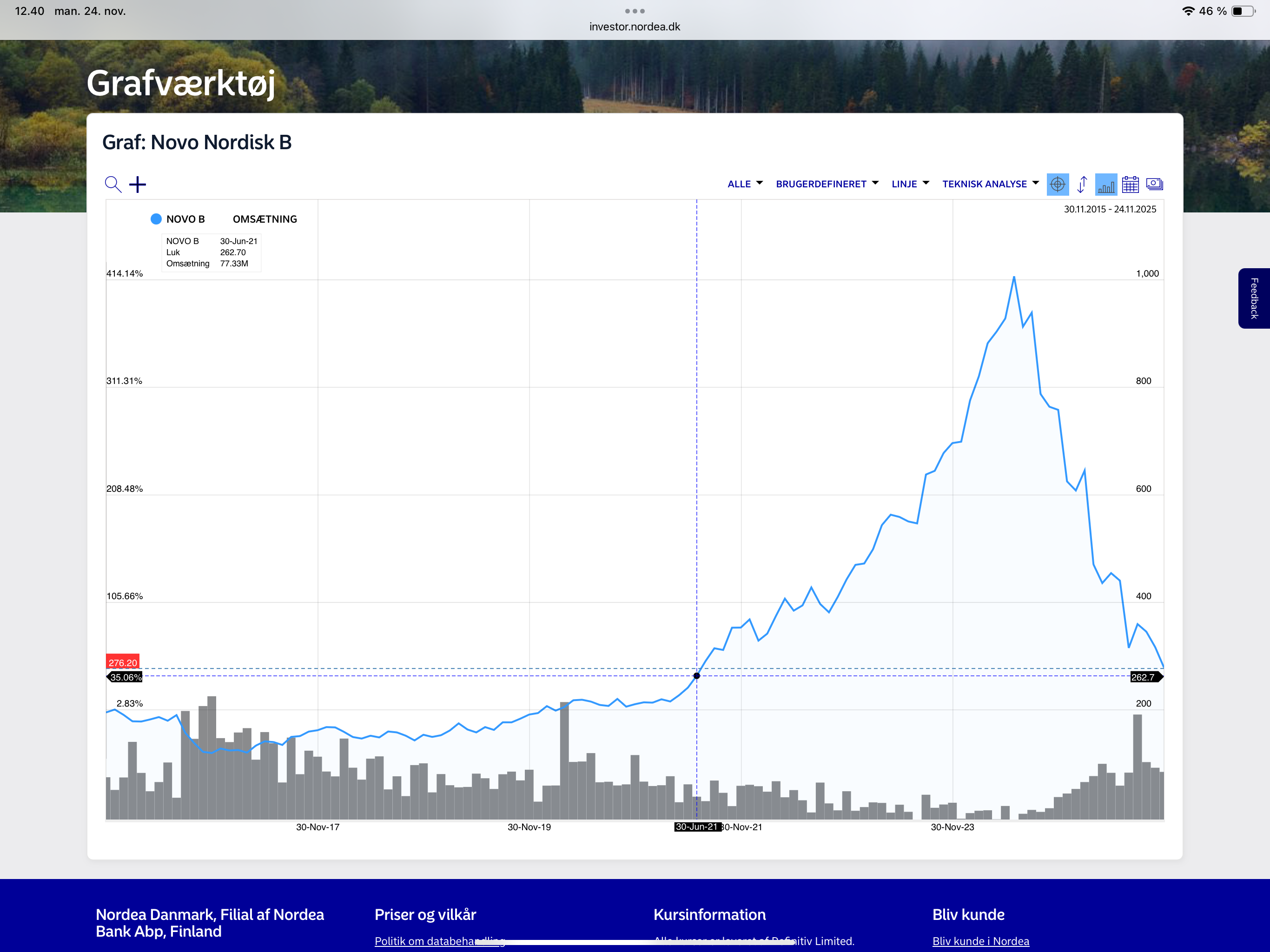Click the 1,000 price axis label
1270x952 pixels.
click(1147, 273)
